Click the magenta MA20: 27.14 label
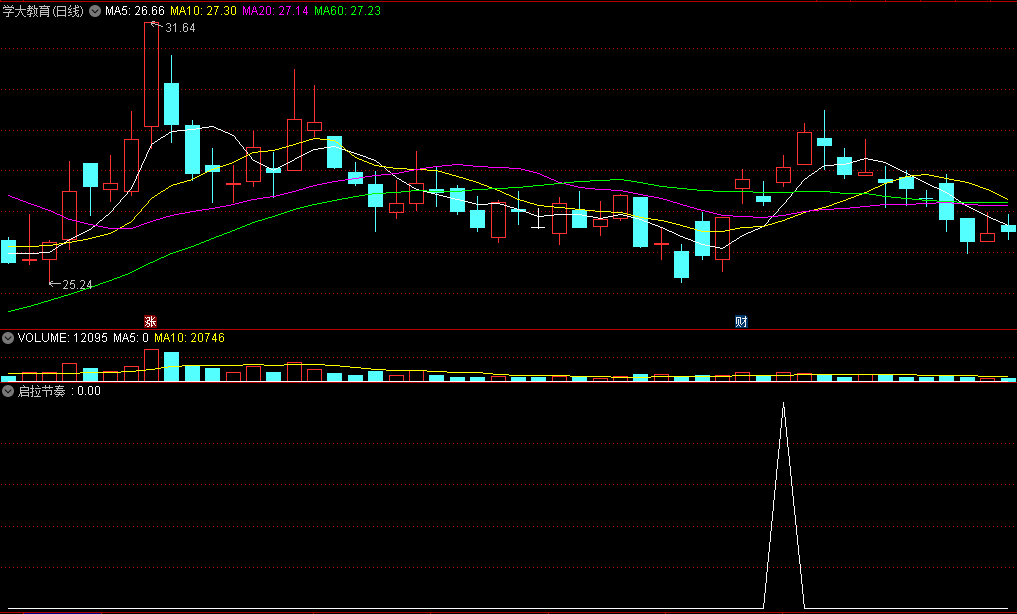This screenshot has height=614, width=1017. 275,11
